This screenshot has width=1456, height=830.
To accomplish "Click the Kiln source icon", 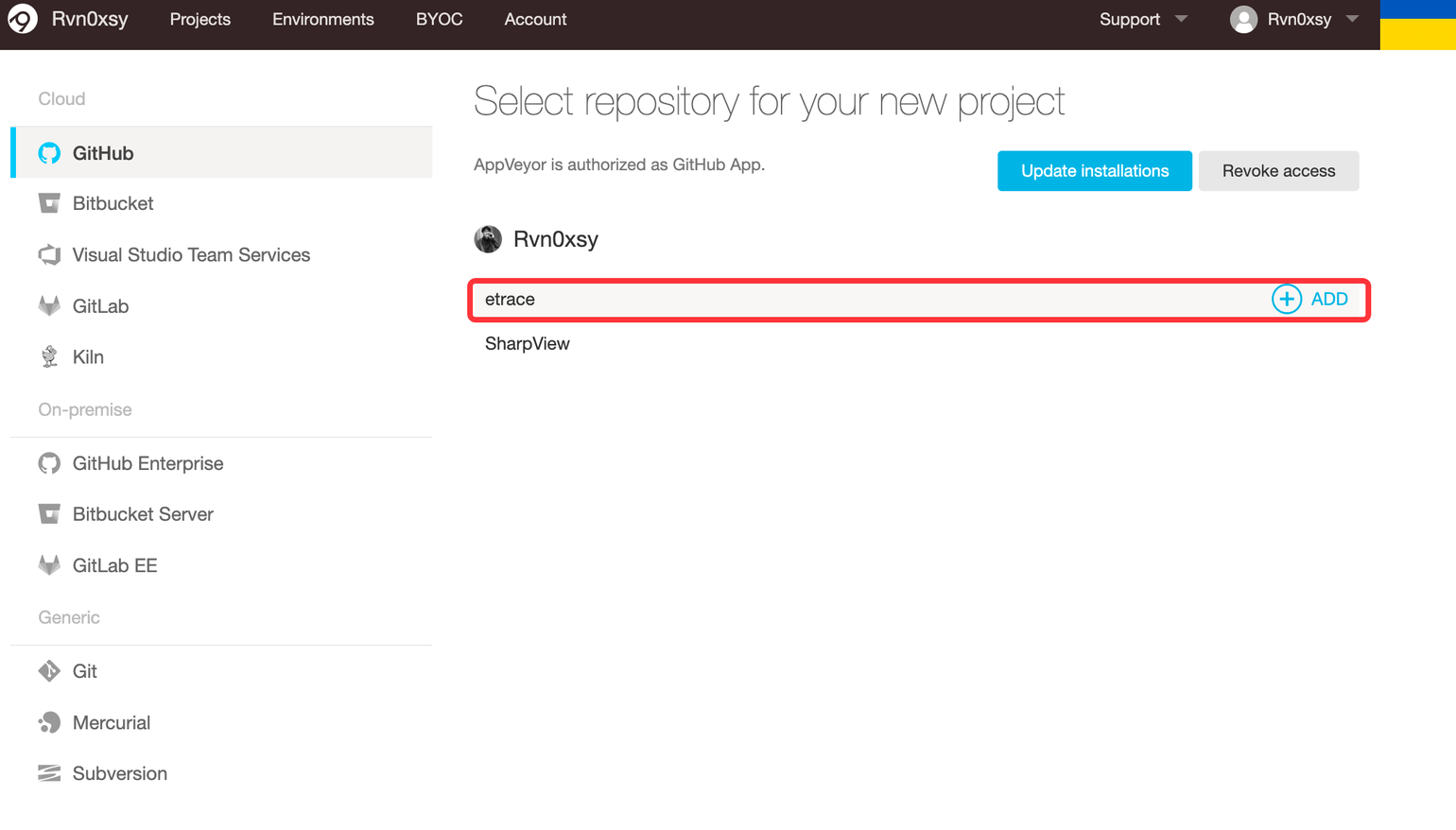I will click(49, 356).
